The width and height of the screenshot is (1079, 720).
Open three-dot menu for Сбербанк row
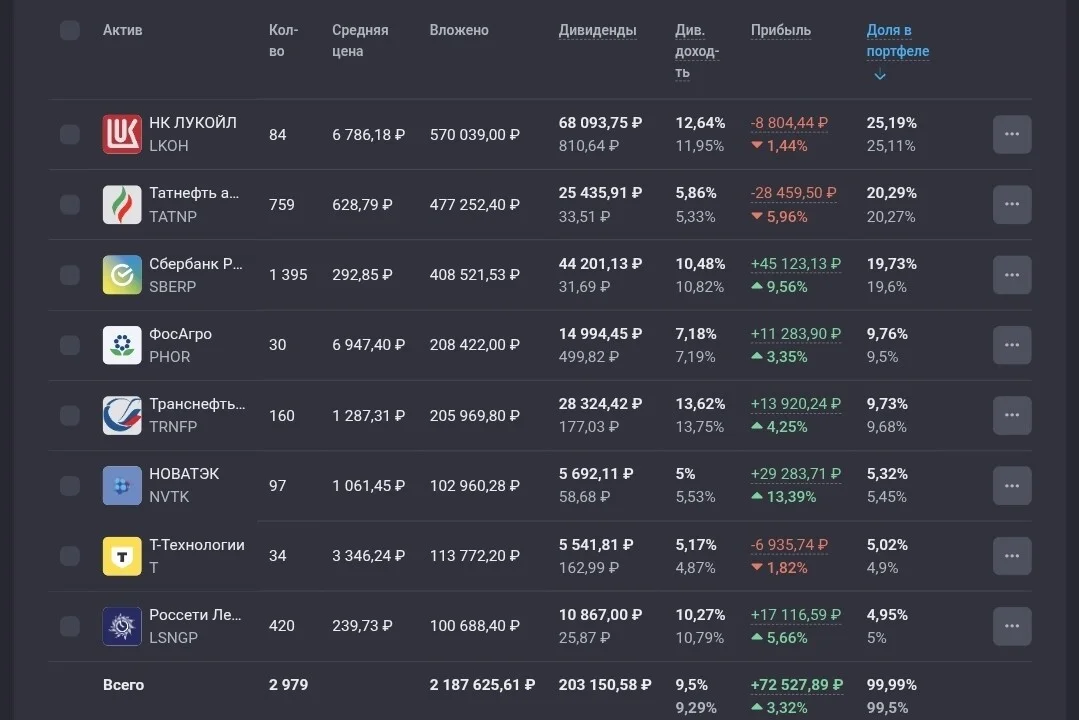(x=1012, y=275)
